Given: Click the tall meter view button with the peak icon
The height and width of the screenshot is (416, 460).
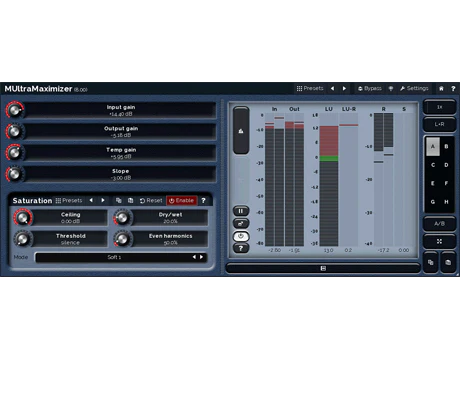Looking at the screenshot, I should tap(241, 130).
